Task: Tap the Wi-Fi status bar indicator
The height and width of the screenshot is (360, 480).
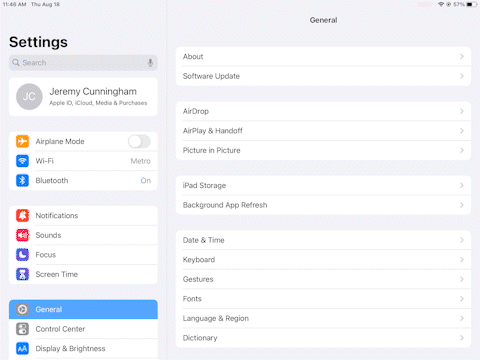Action: point(441,4)
